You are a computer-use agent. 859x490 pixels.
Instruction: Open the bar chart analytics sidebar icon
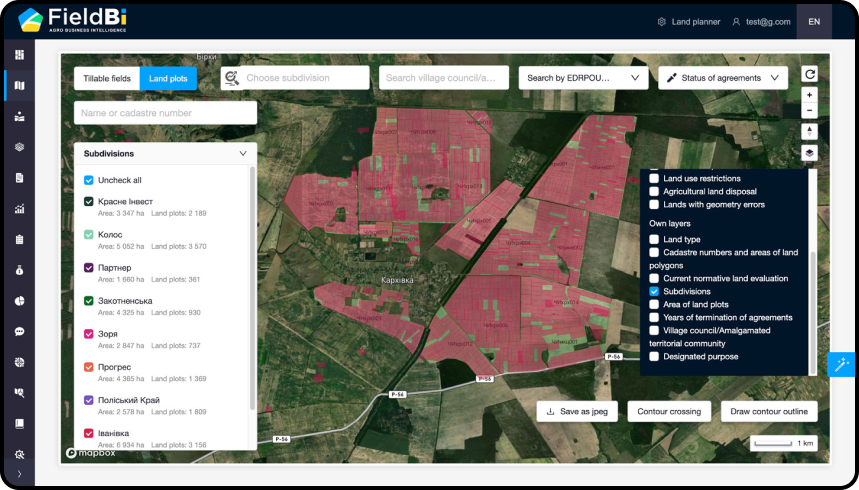click(x=20, y=209)
